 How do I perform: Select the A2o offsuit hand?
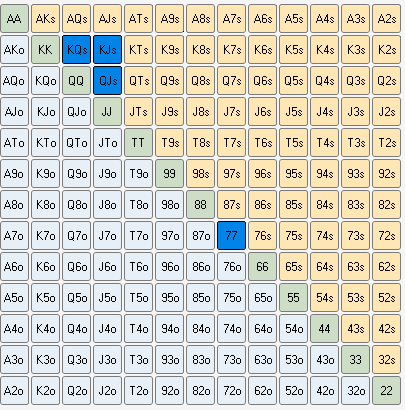tap(14, 390)
